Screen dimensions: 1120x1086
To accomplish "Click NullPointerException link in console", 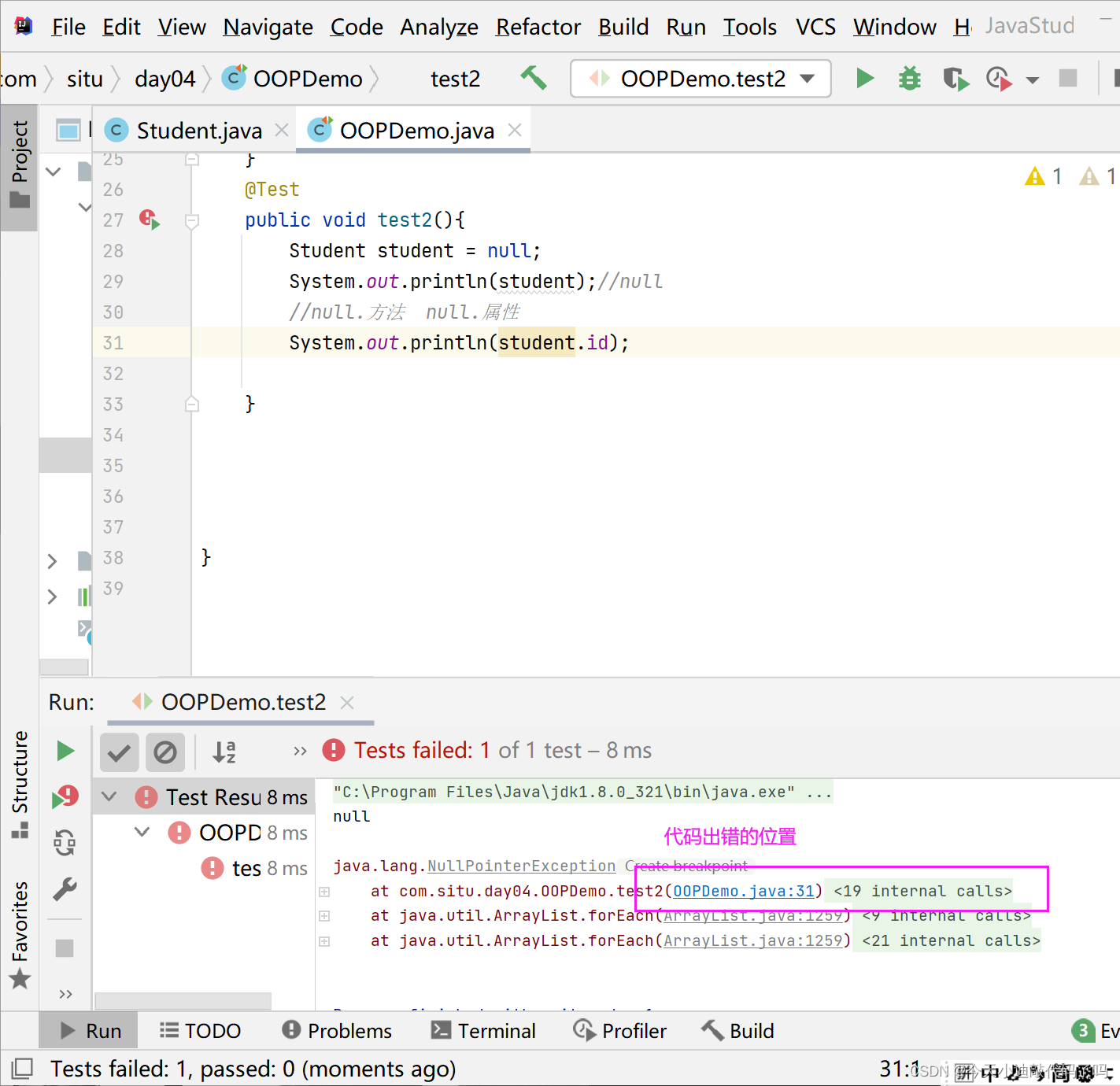I will click(521, 866).
